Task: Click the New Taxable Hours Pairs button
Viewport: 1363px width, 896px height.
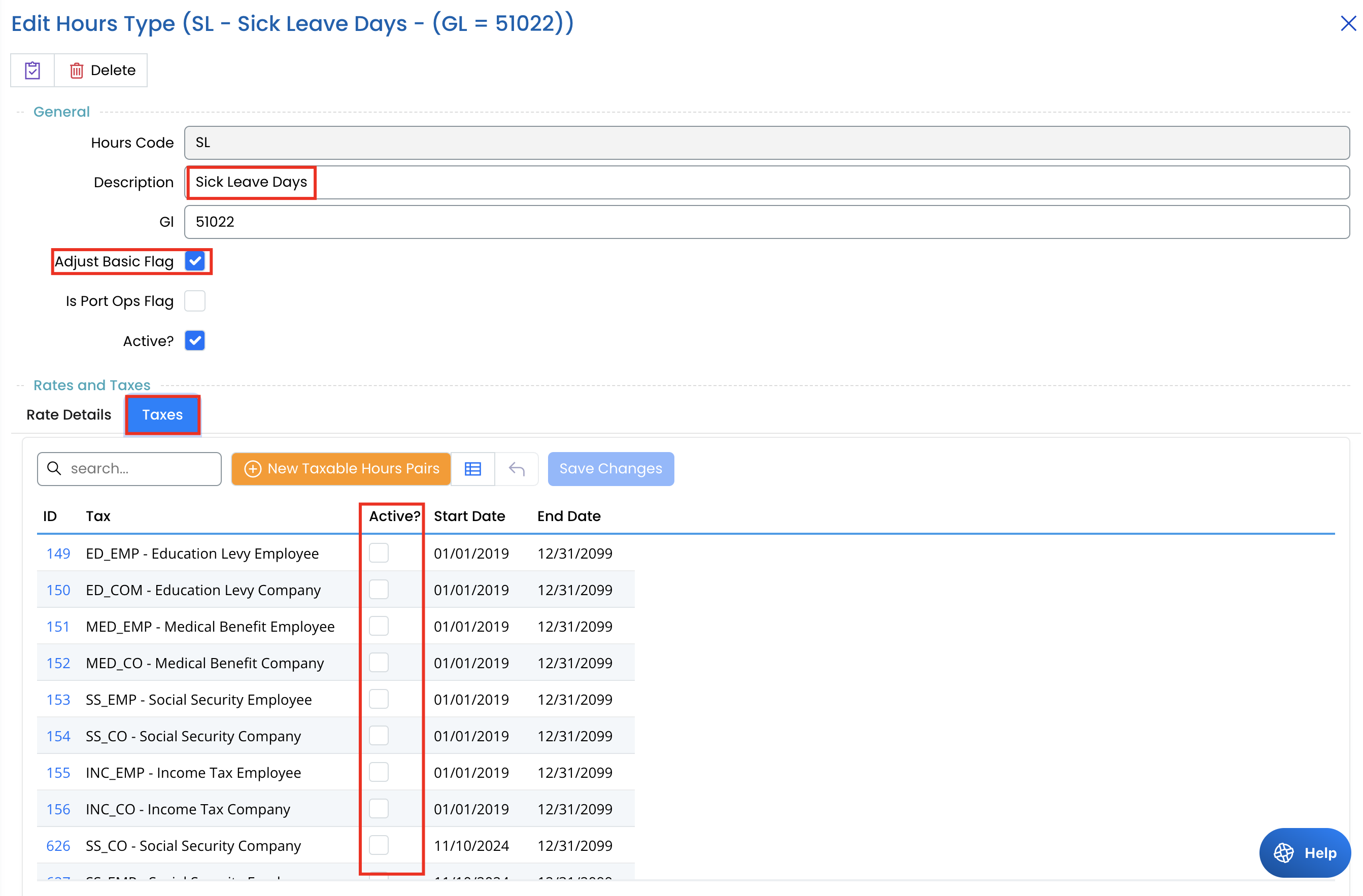Action: tap(342, 469)
